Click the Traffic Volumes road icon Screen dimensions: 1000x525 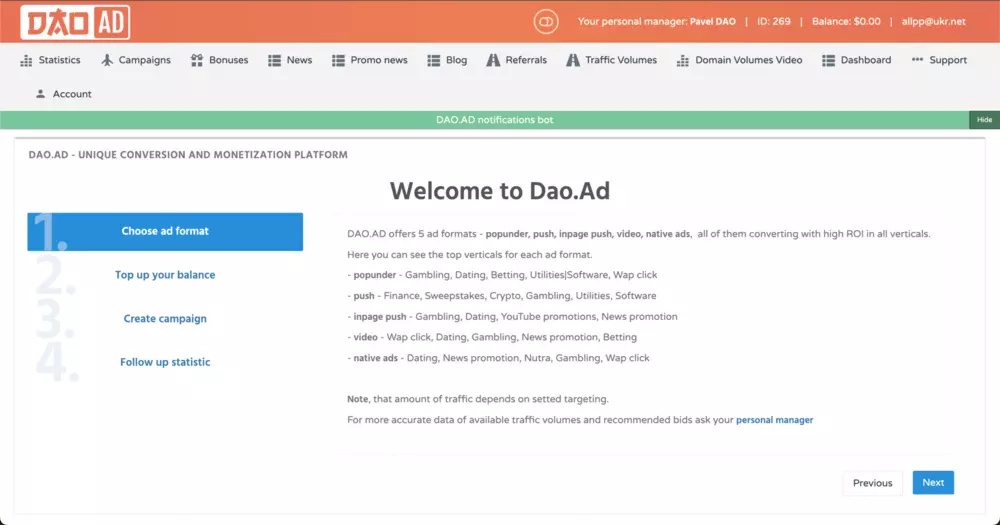573,60
